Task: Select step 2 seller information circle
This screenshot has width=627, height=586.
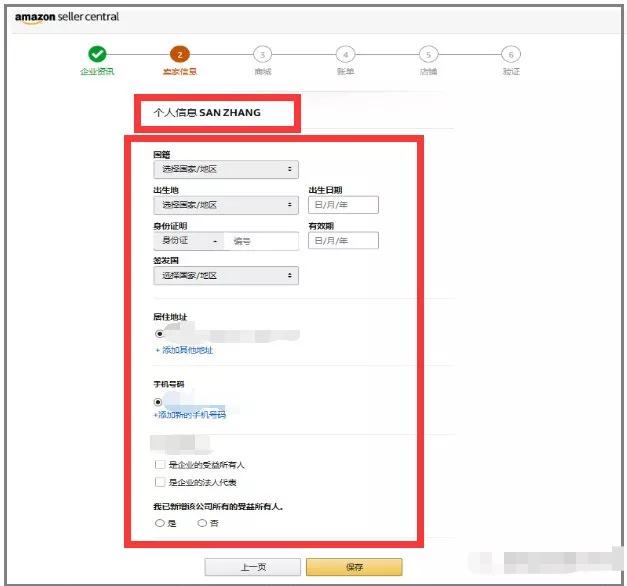Action: (x=180, y=54)
